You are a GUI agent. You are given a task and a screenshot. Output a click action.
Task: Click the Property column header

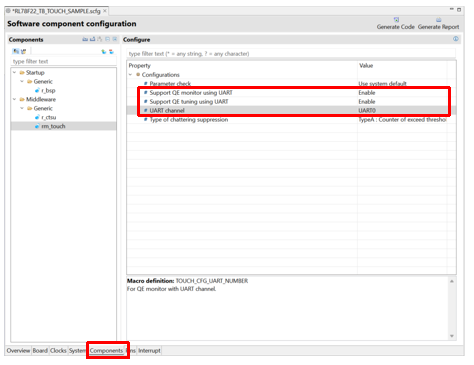click(140, 66)
